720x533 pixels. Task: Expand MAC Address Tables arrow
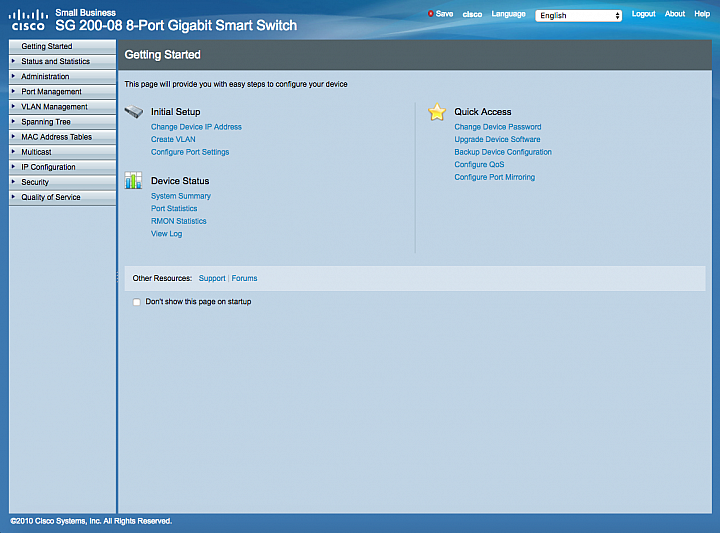[13, 137]
